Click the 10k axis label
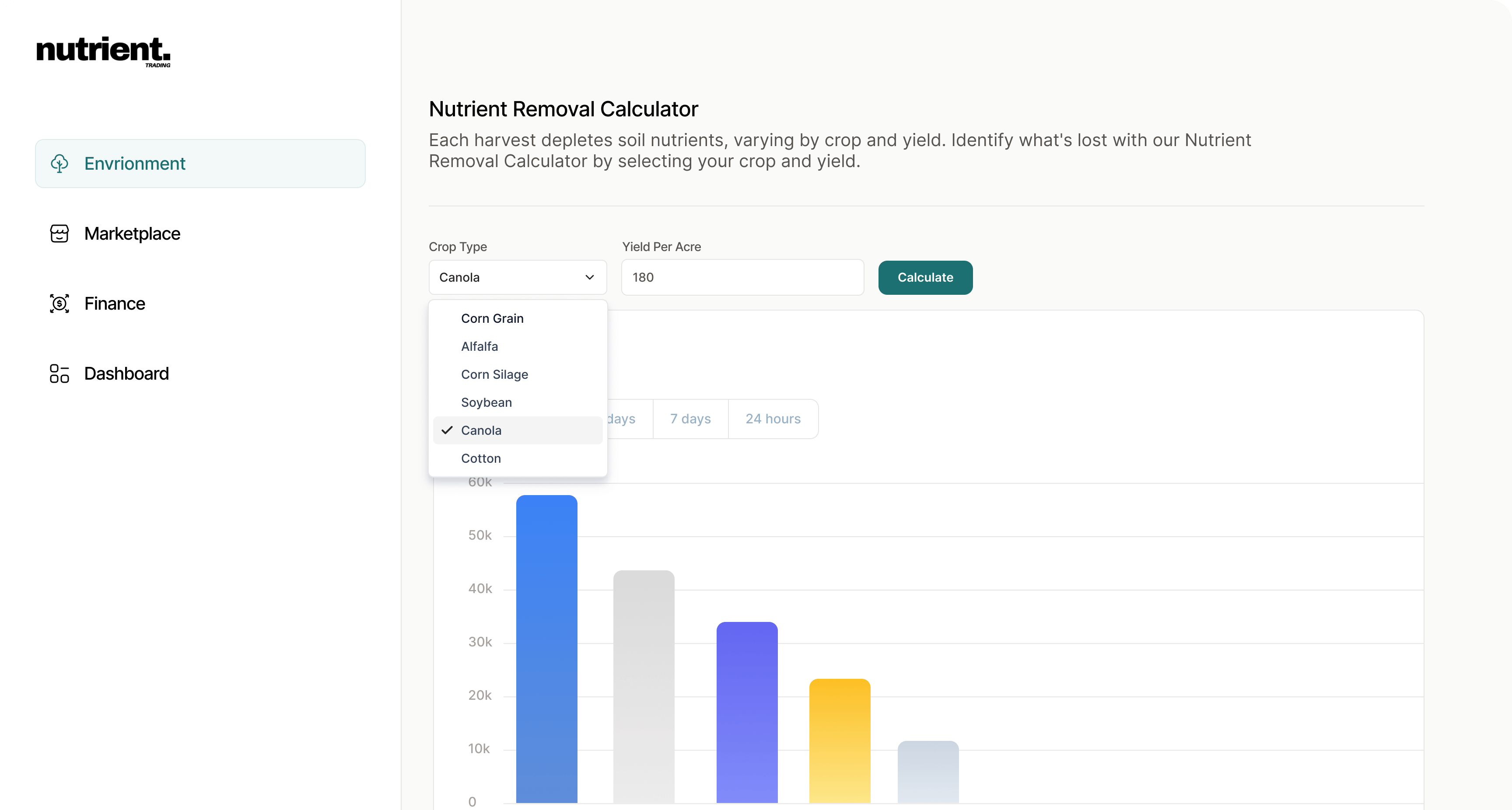The image size is (1512, 810). [x=479, y=749]
